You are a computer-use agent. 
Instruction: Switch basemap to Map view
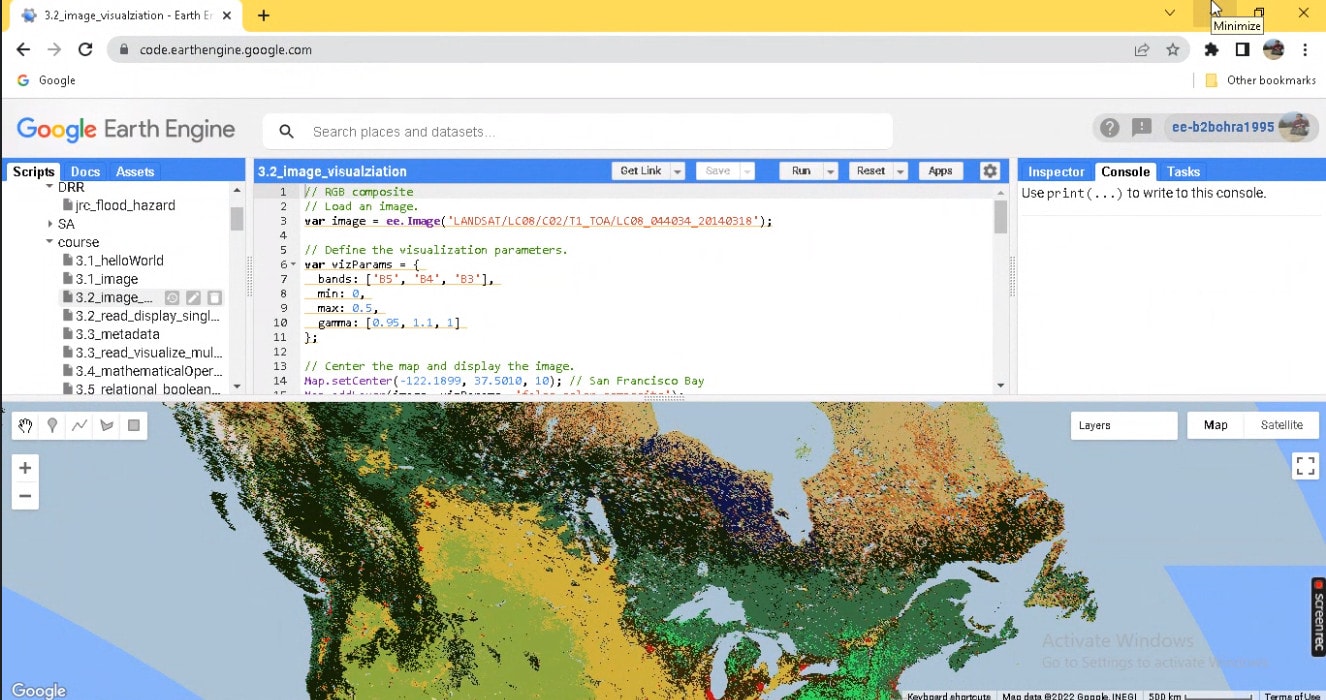click(x=1215, y=425)
